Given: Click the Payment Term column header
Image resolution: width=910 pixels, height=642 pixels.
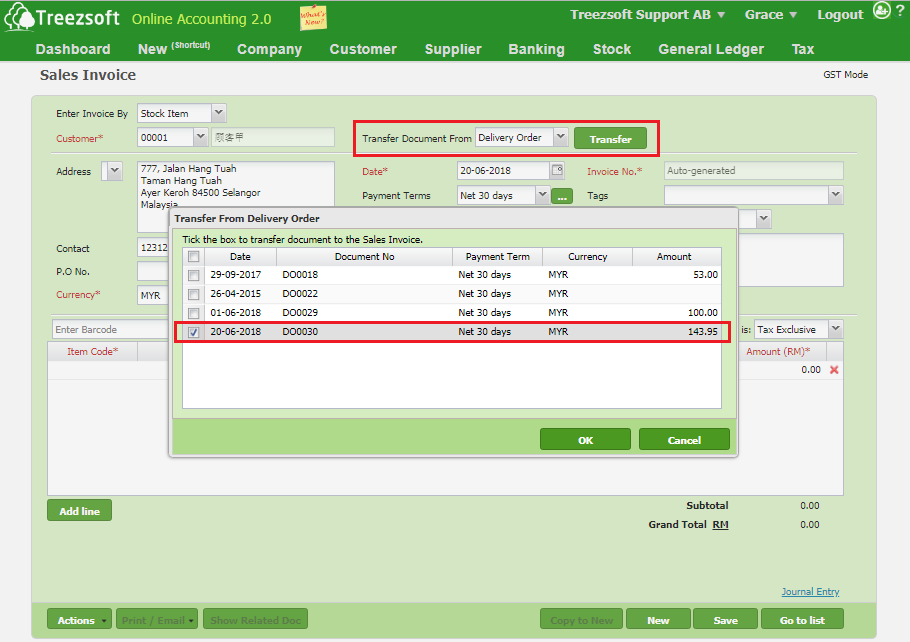Looking at the screenshot, I should coord(497,257).
